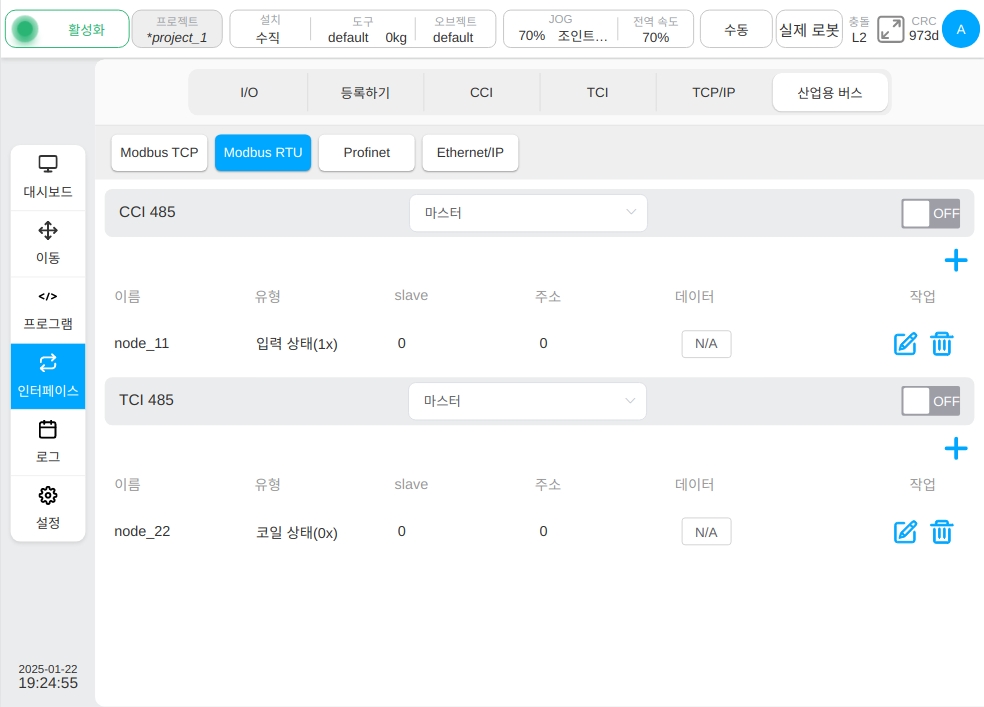
Task: Open the 대시보드 dashboard sidebar item
Action: [48, 178]
